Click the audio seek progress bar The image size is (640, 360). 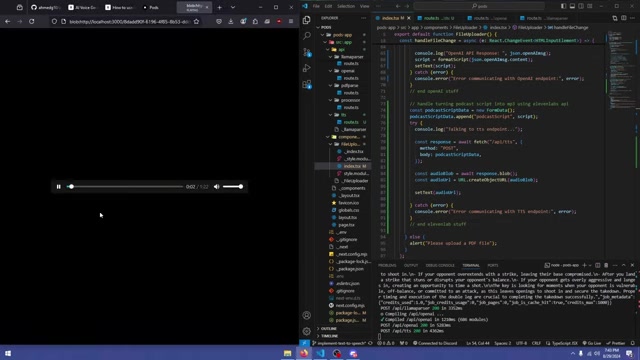click(x=125, y=187)
